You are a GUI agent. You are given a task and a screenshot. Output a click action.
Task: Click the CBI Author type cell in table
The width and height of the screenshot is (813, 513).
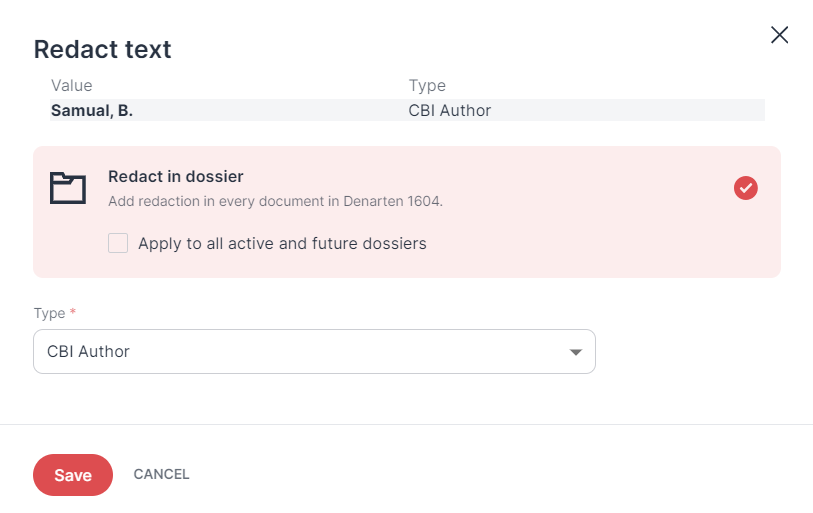pos(450,110)
